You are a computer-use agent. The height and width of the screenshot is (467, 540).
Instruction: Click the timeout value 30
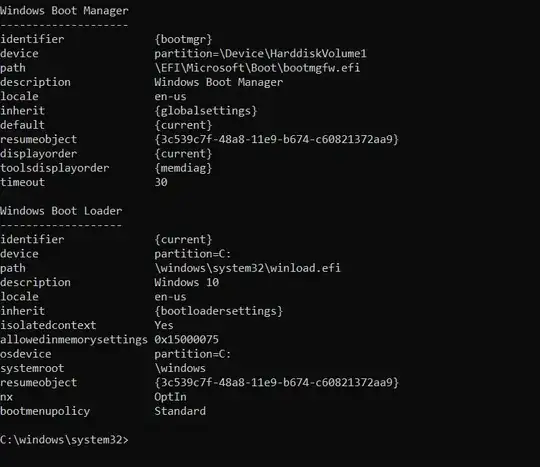[x=161, y=182]
